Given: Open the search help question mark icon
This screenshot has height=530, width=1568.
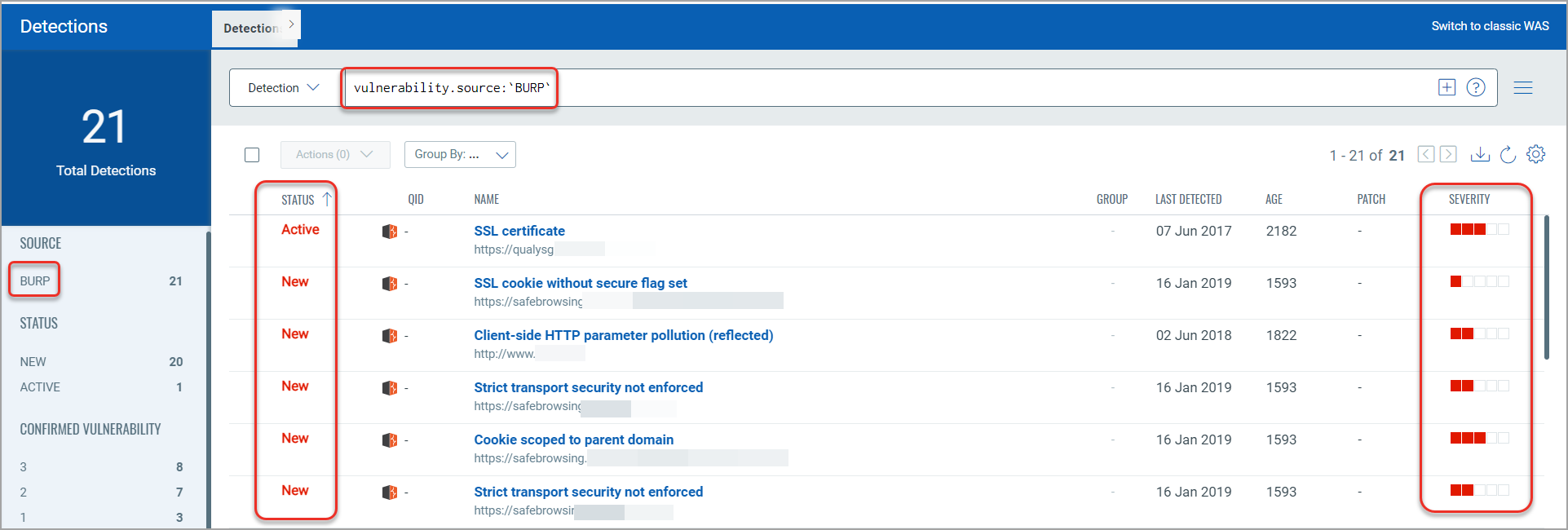Looking at the screenshot, I should point(1476,87).
